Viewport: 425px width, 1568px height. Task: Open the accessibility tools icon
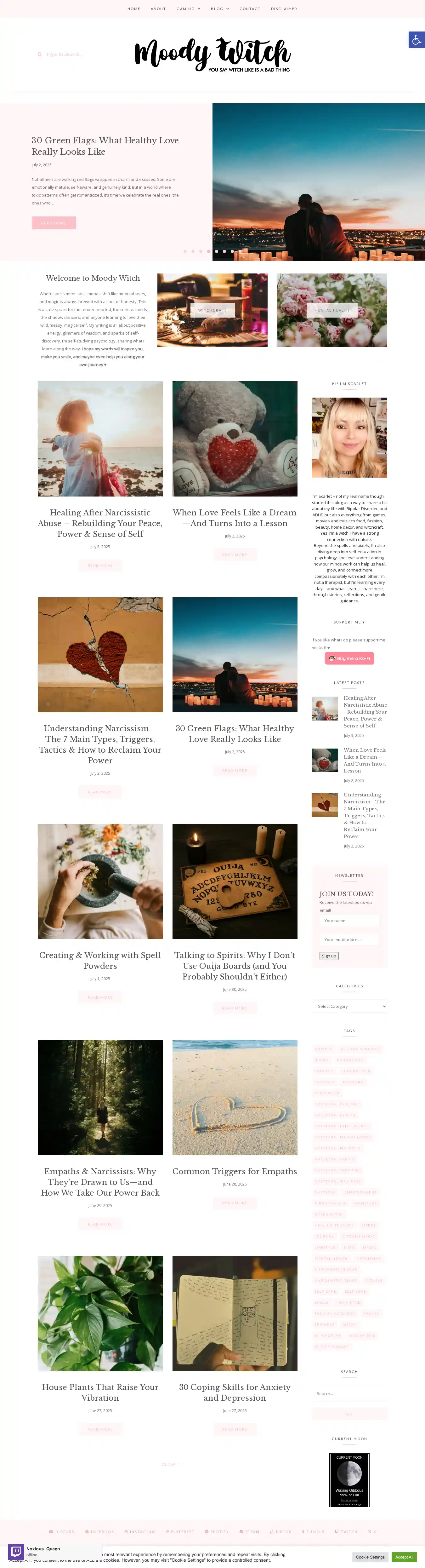pos(416,40)
